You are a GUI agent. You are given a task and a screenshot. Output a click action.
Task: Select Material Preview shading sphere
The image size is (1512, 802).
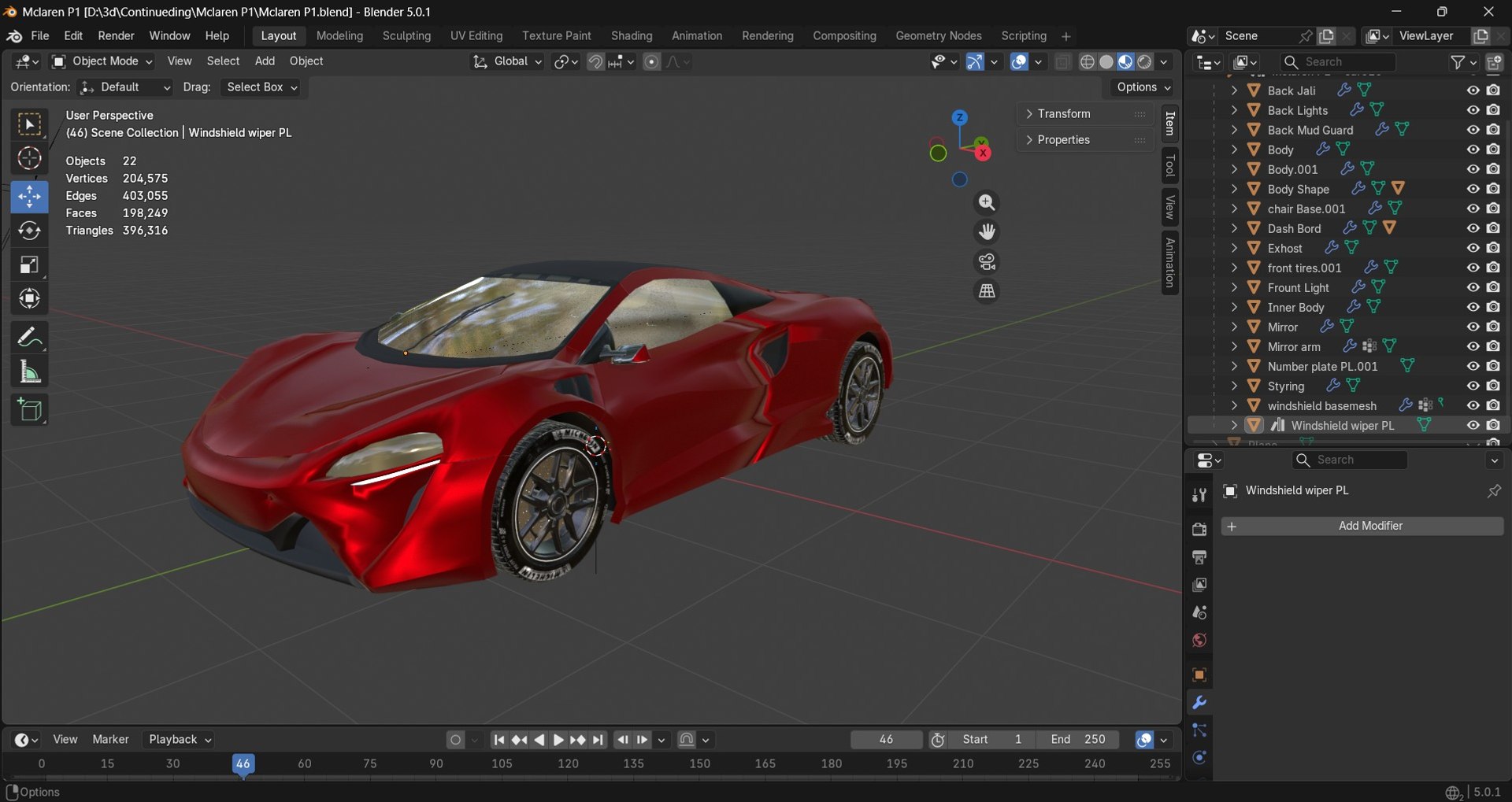(1125, 61)
